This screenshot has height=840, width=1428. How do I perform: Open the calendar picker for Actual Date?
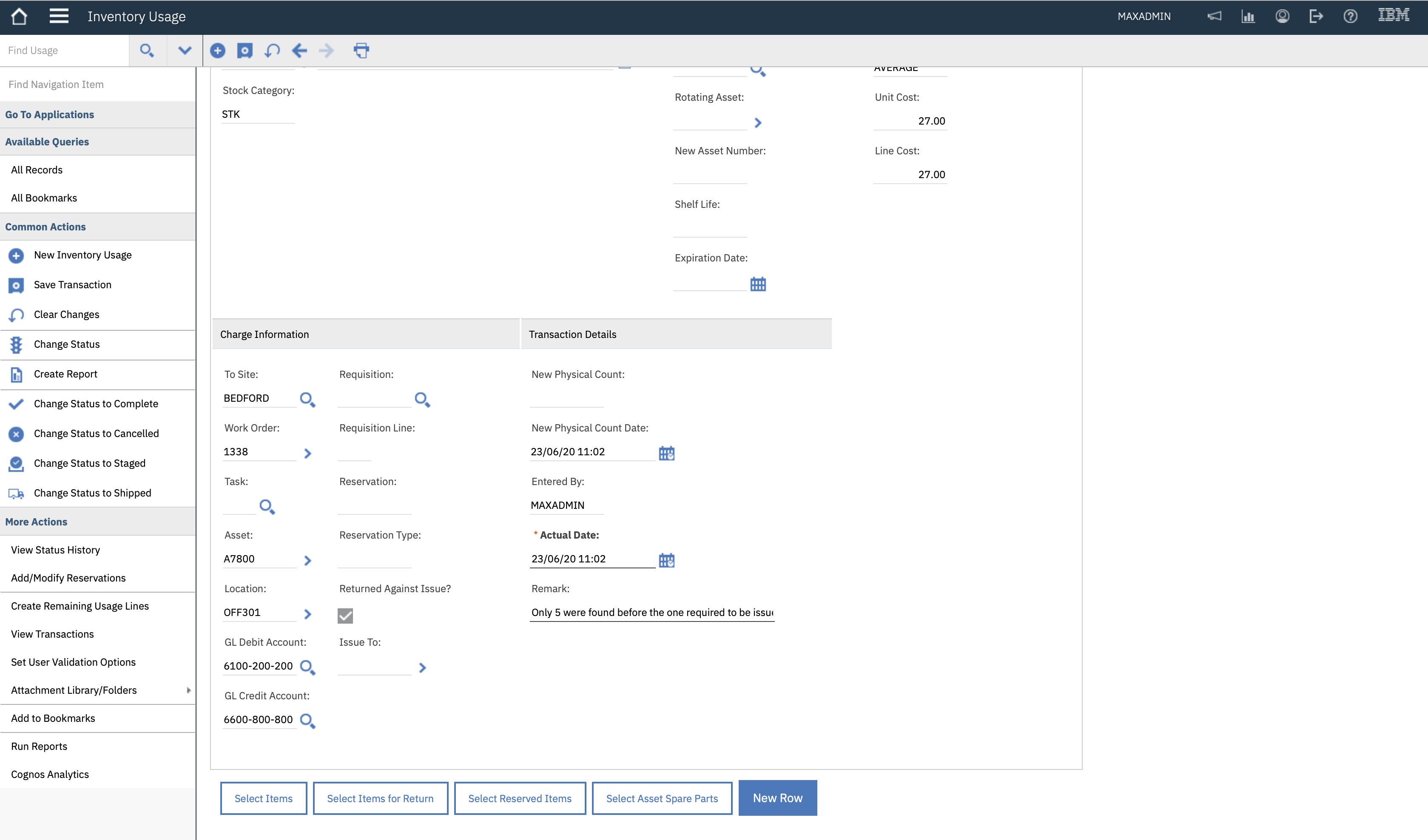667,559
